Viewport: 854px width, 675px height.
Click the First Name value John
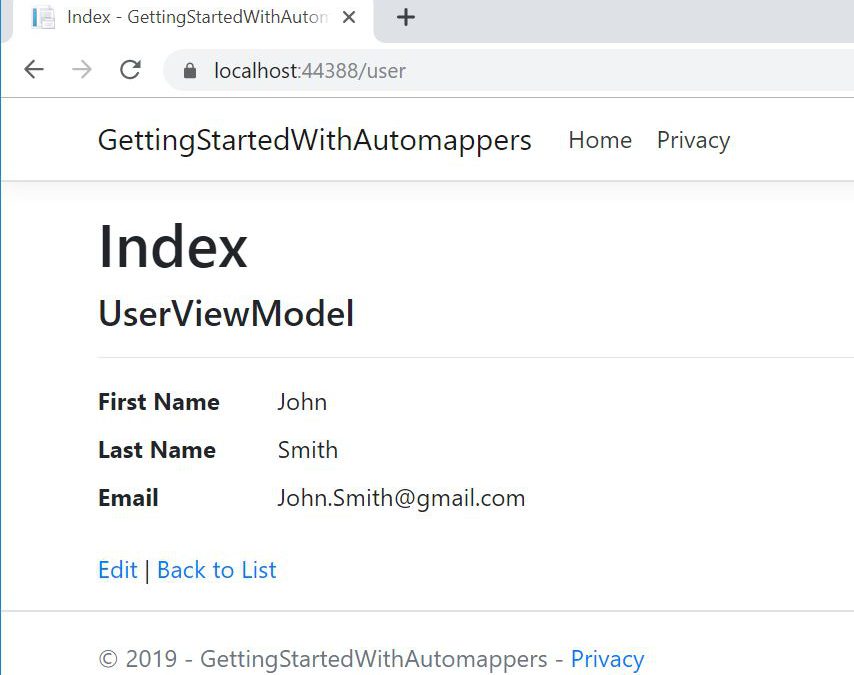click(302, 402)
